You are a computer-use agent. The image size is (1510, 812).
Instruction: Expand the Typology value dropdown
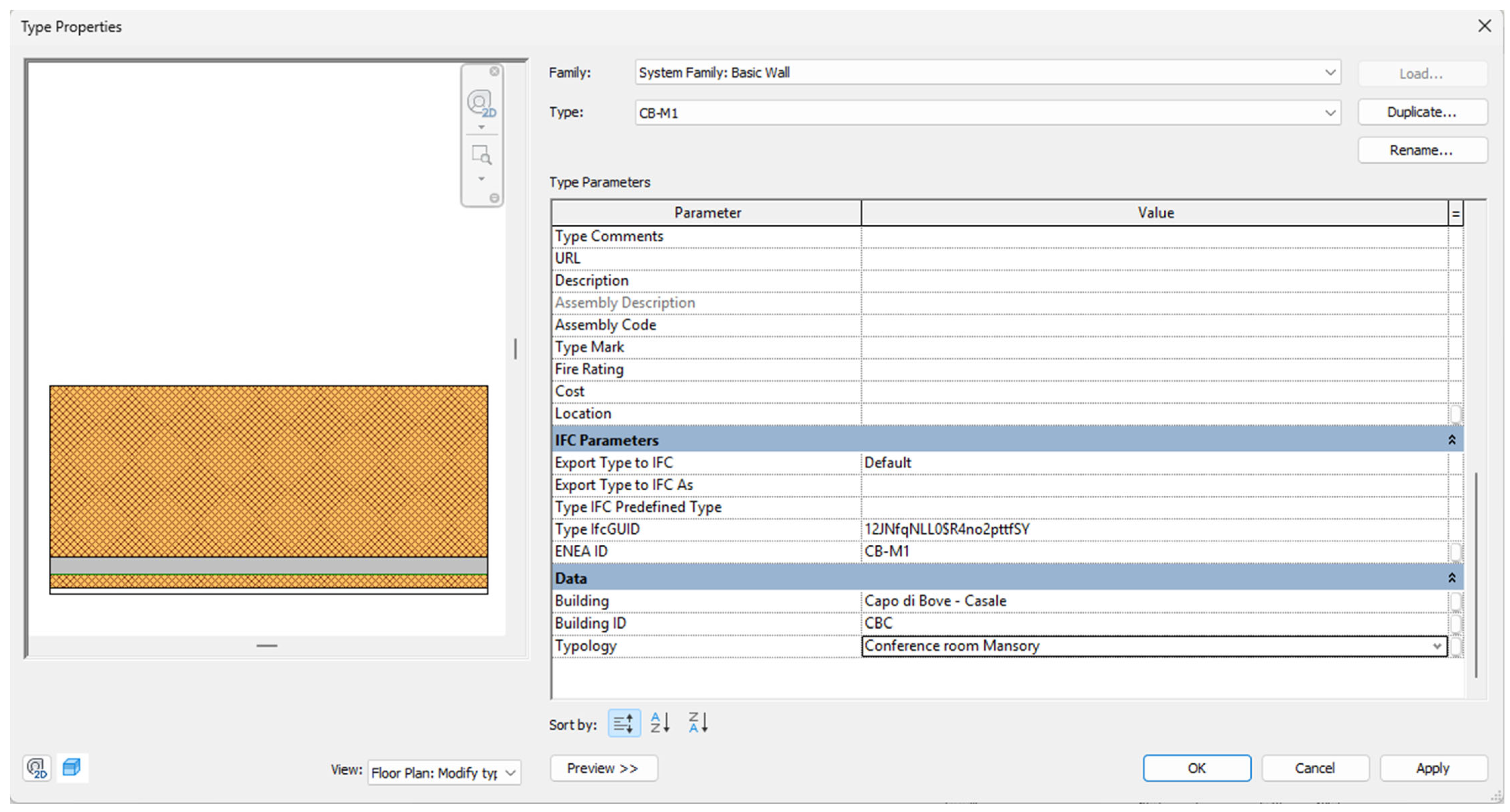click(1437, 646)
